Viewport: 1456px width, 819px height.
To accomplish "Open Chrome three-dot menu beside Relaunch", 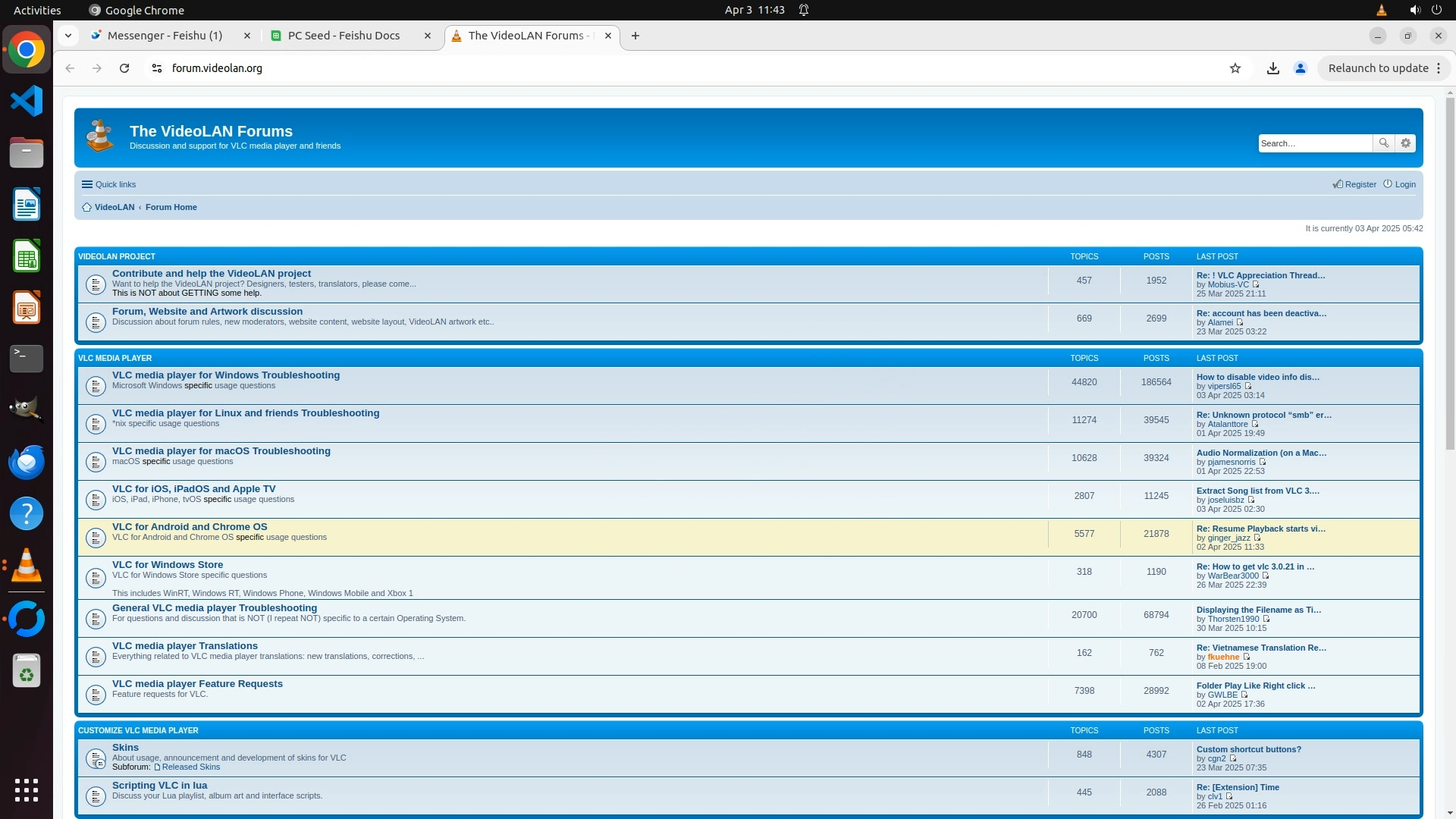I will click(1439, 68).
